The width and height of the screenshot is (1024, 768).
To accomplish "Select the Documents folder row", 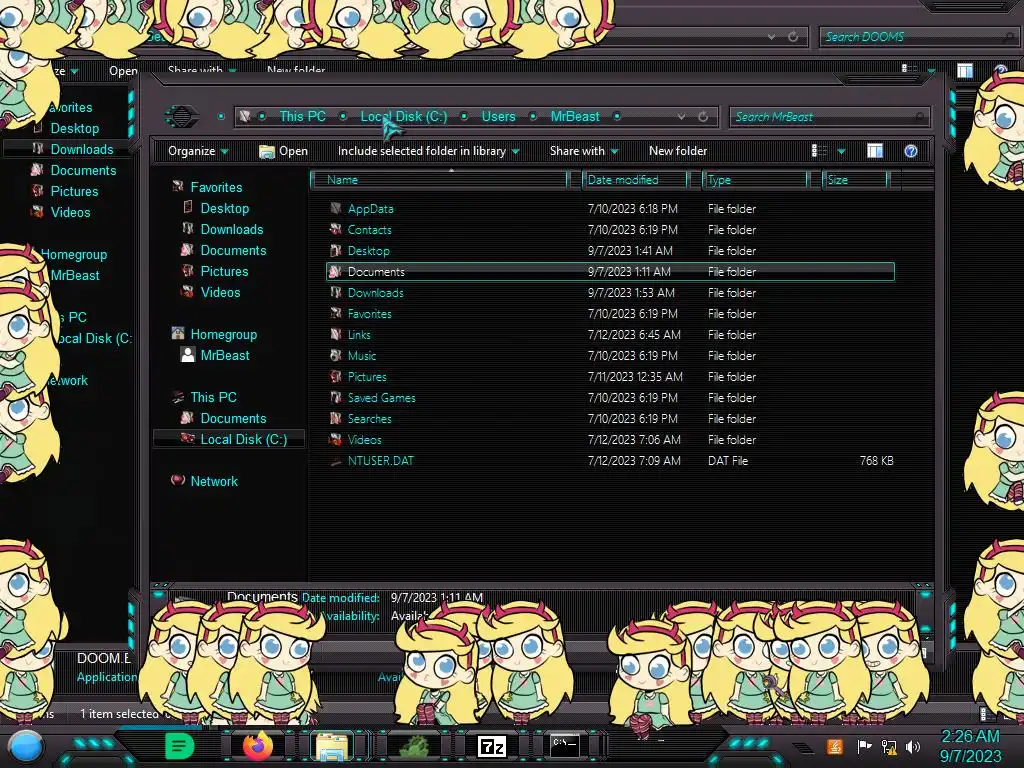I will tap(610, 272).
